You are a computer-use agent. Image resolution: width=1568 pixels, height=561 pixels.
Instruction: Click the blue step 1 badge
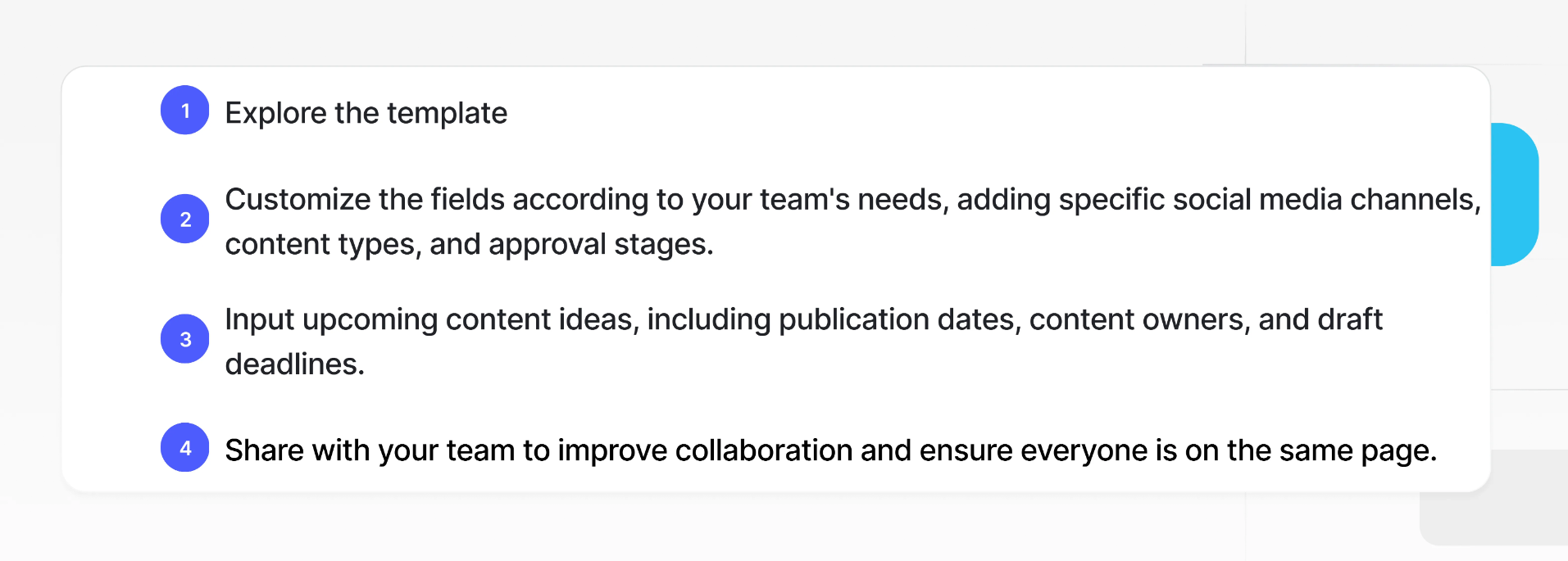coord(185,110)
